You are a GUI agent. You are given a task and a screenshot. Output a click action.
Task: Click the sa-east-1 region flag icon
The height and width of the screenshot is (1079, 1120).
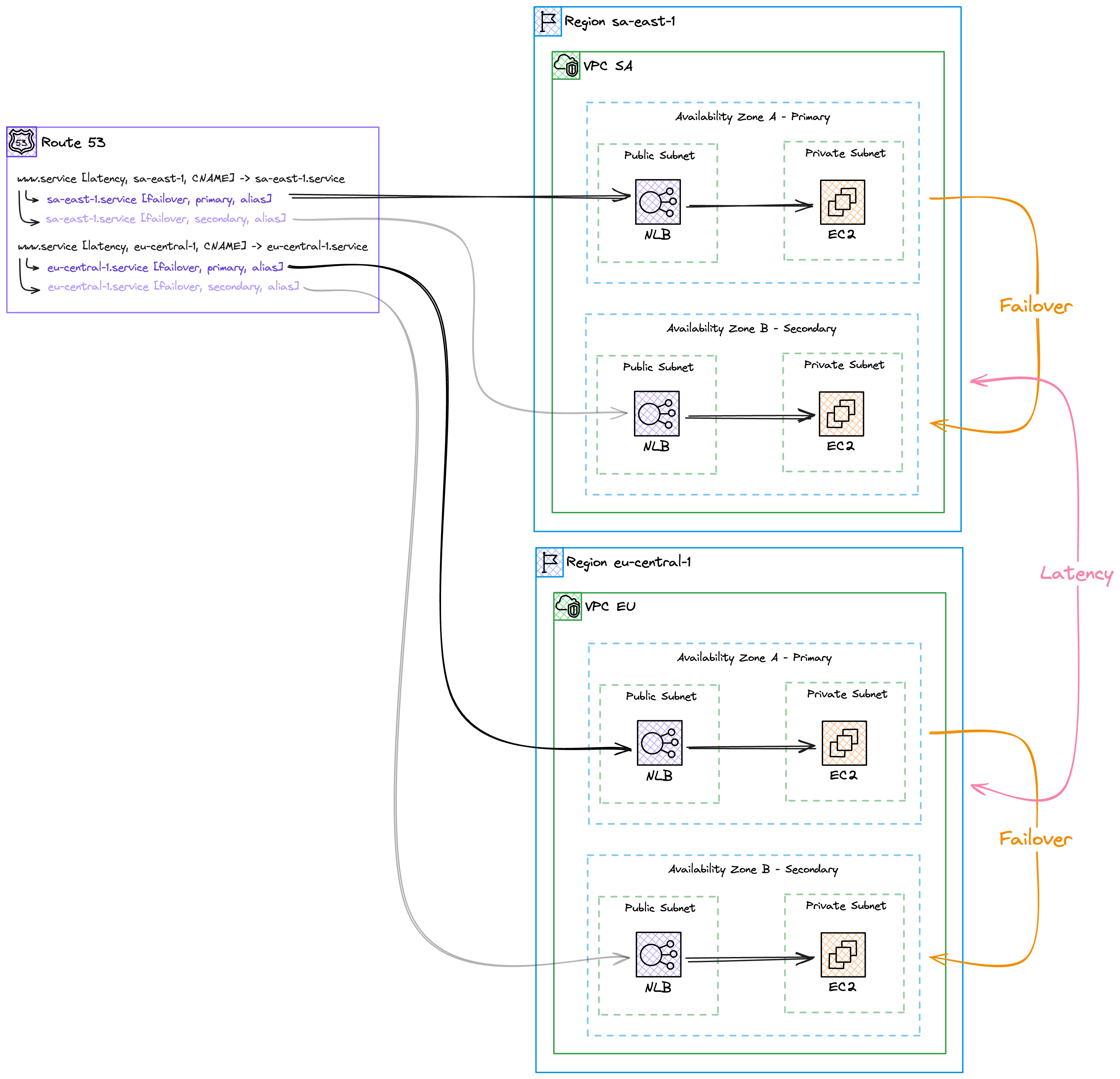548,22
